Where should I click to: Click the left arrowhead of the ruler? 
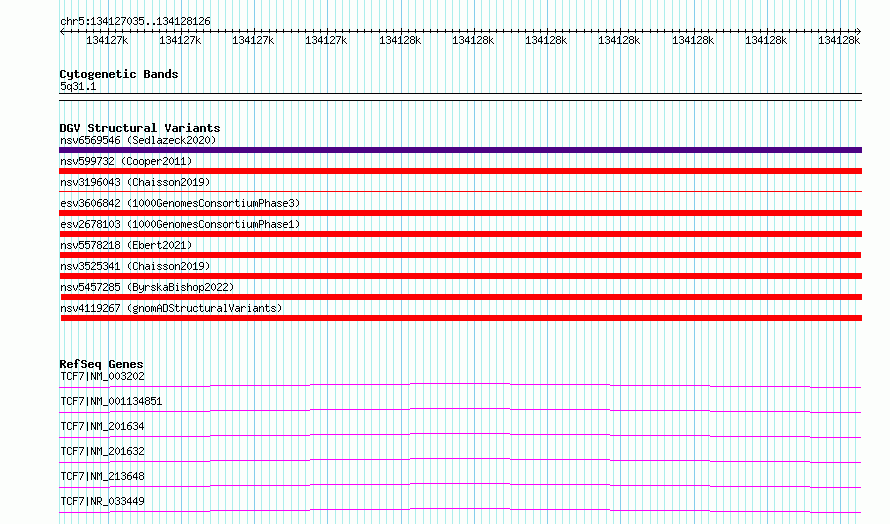pos(62,32)
